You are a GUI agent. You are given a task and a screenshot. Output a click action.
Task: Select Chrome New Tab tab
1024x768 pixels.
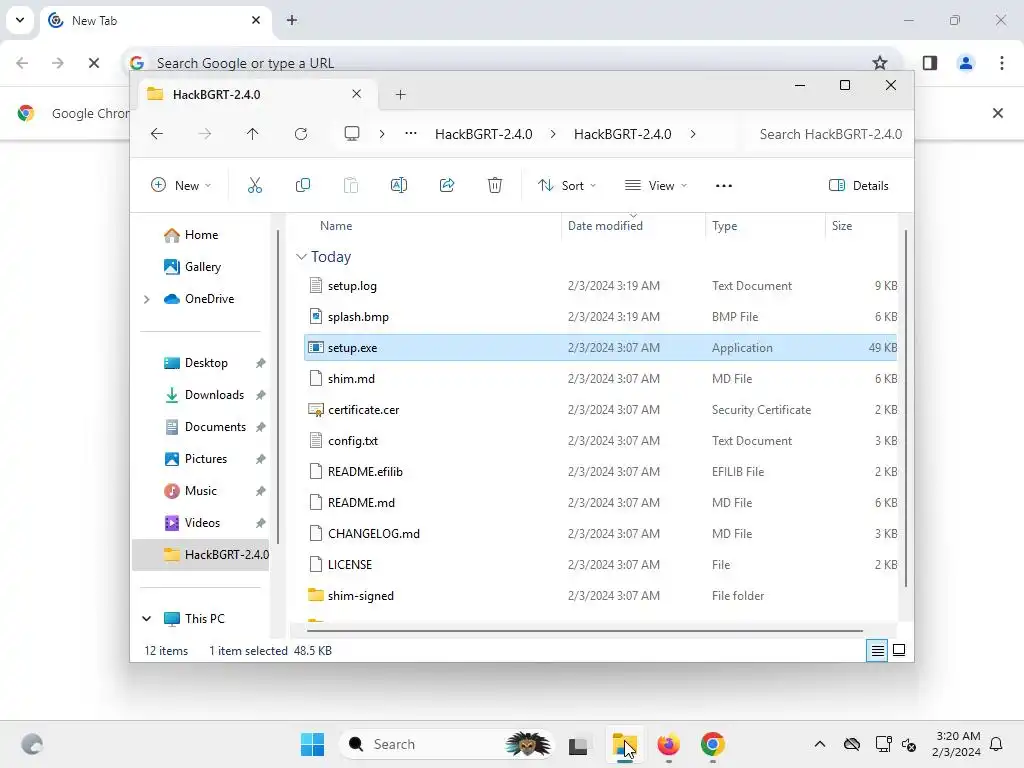point(157,20)
